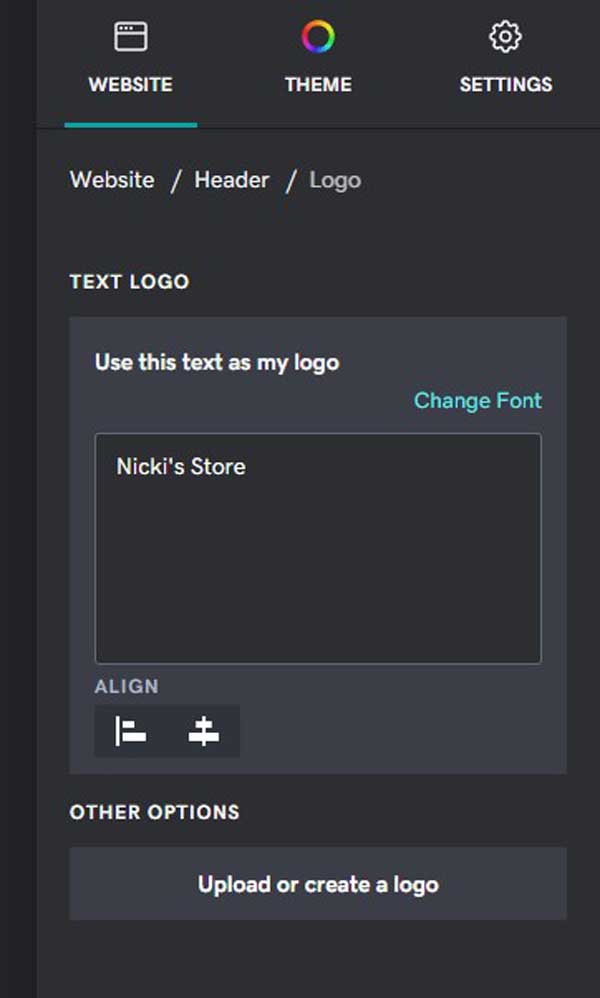Center align the text logo
The width and height of the screenshot is (600, 998).
click(x=204, y=731)
